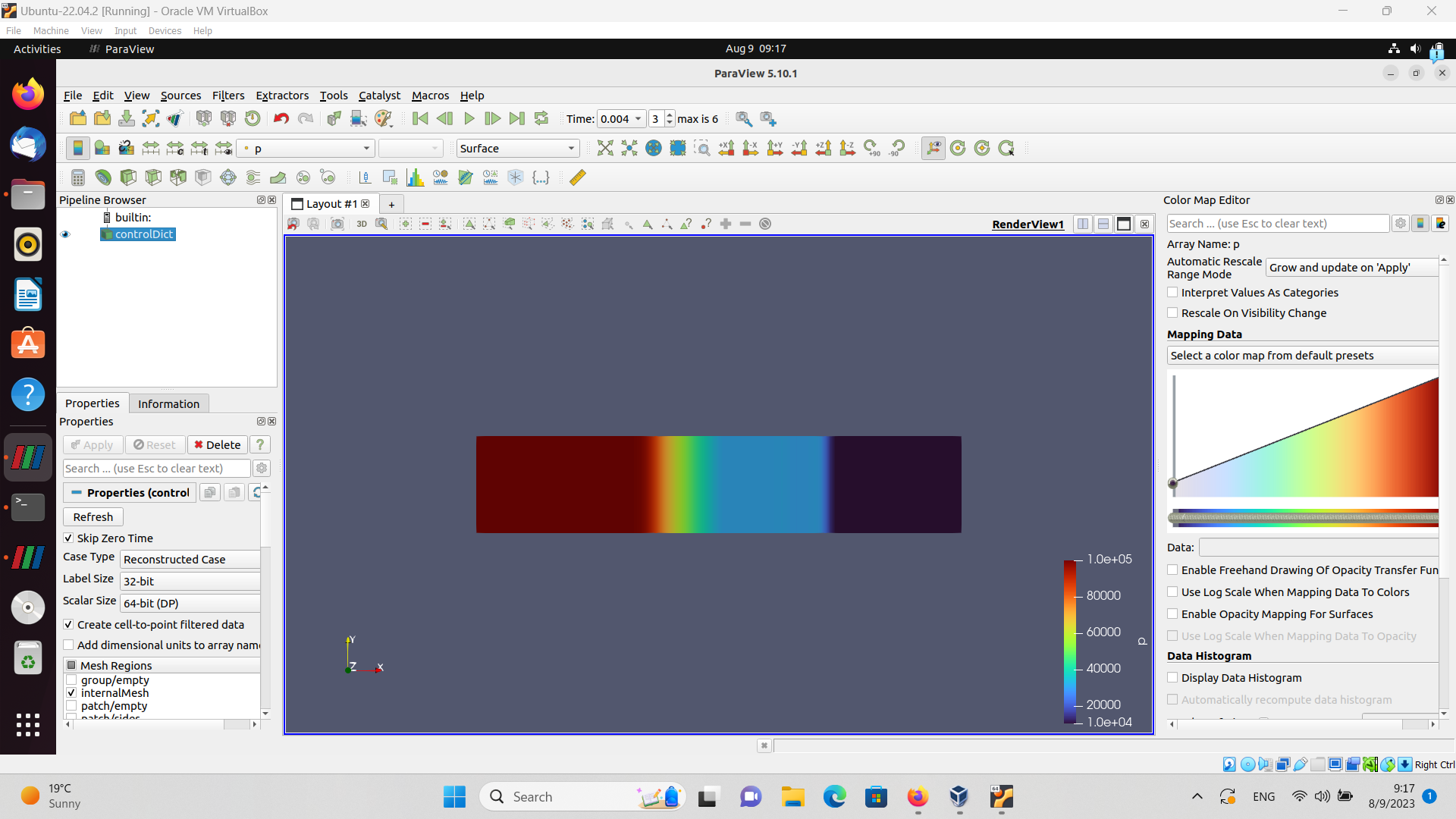This screenshot has width=1456, height=819.
Task: Click the Ruler tool icon
Action: pos(578,177)
